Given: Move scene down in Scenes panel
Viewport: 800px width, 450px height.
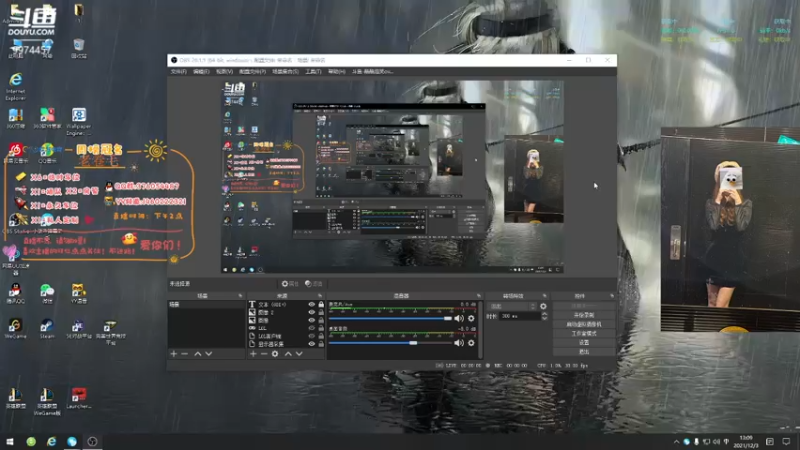Looking at the screenshot, I should tap(209, 354).
